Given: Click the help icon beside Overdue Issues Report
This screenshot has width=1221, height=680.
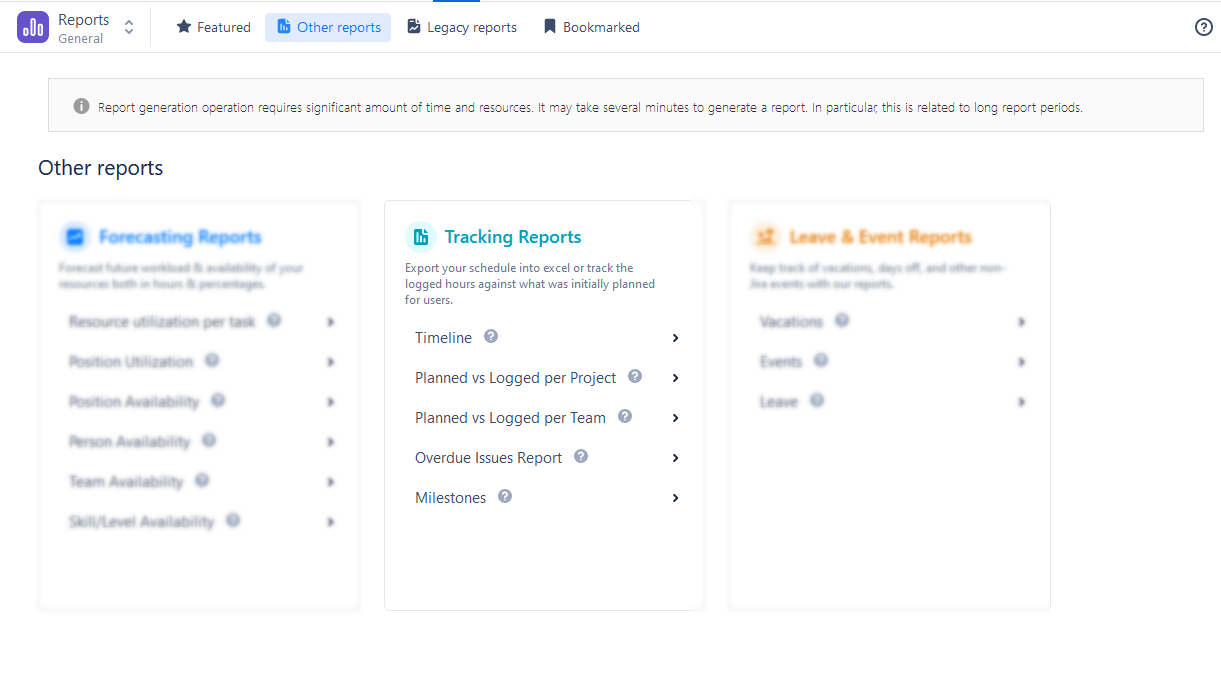Looking at the screenshot, I should point(580,456).
